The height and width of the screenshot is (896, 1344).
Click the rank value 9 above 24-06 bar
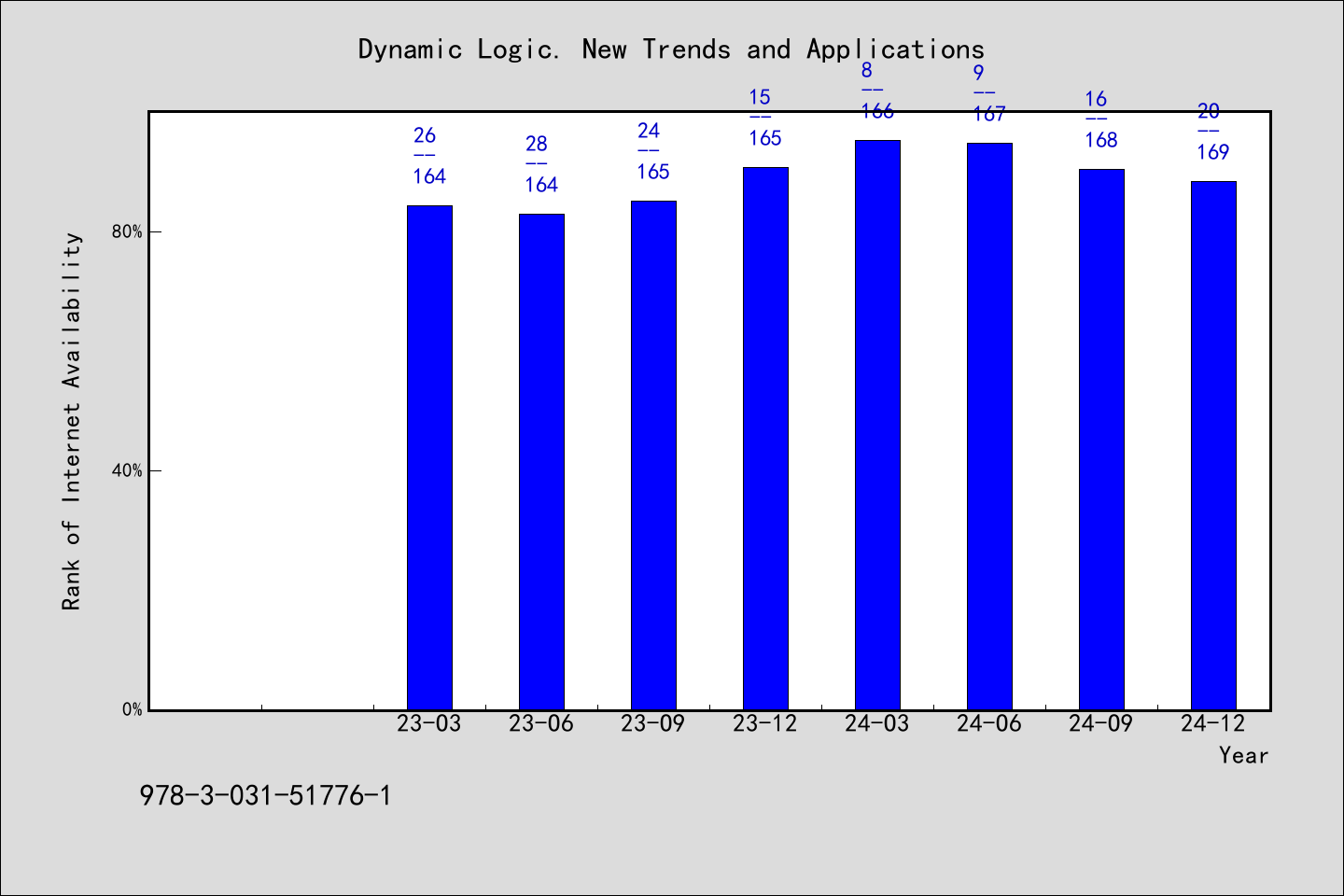point(979,73)
